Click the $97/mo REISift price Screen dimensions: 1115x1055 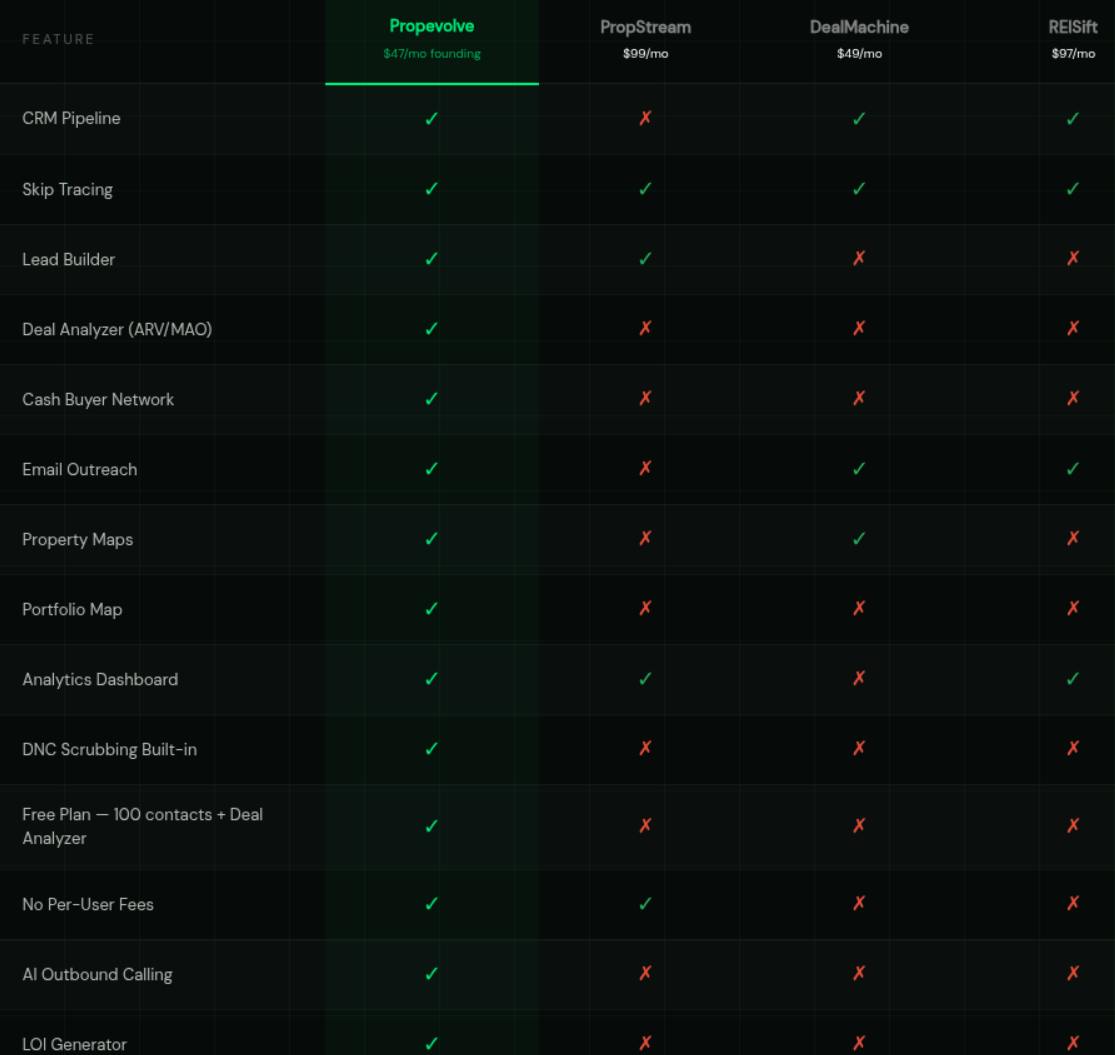pyautogui.click(x=1073, y=53)
